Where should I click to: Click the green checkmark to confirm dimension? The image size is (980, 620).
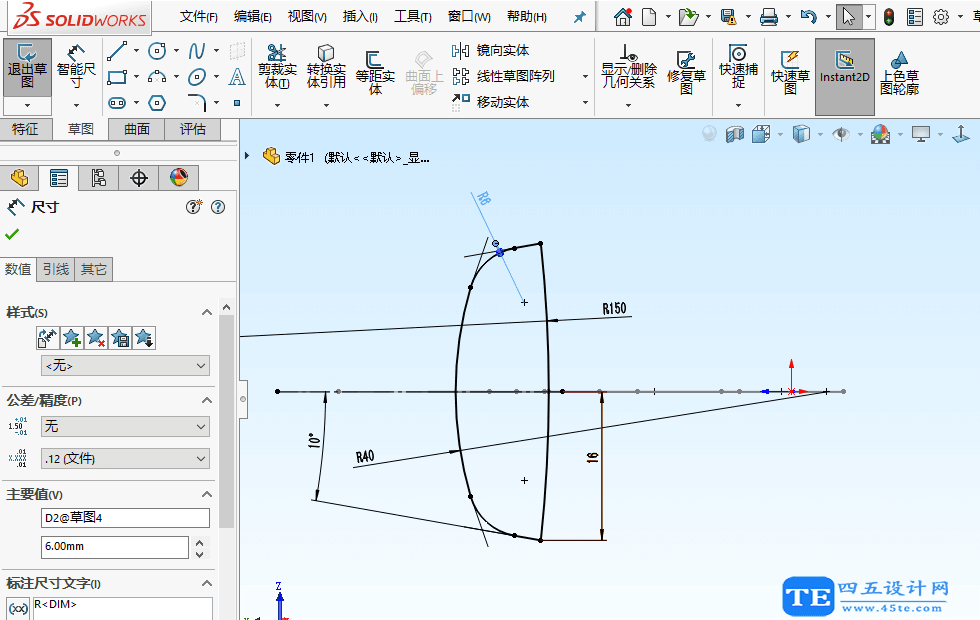coord(12,234)
